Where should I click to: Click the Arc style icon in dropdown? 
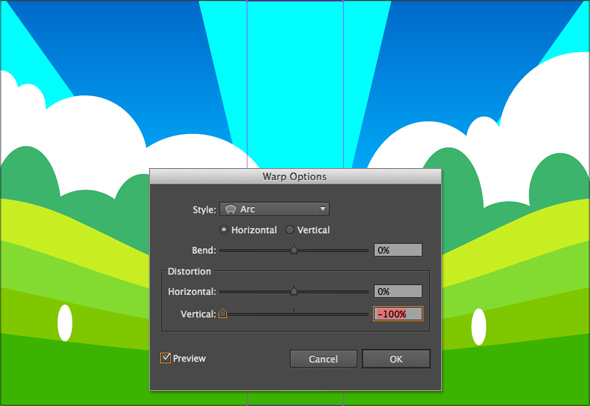[230, 209]
